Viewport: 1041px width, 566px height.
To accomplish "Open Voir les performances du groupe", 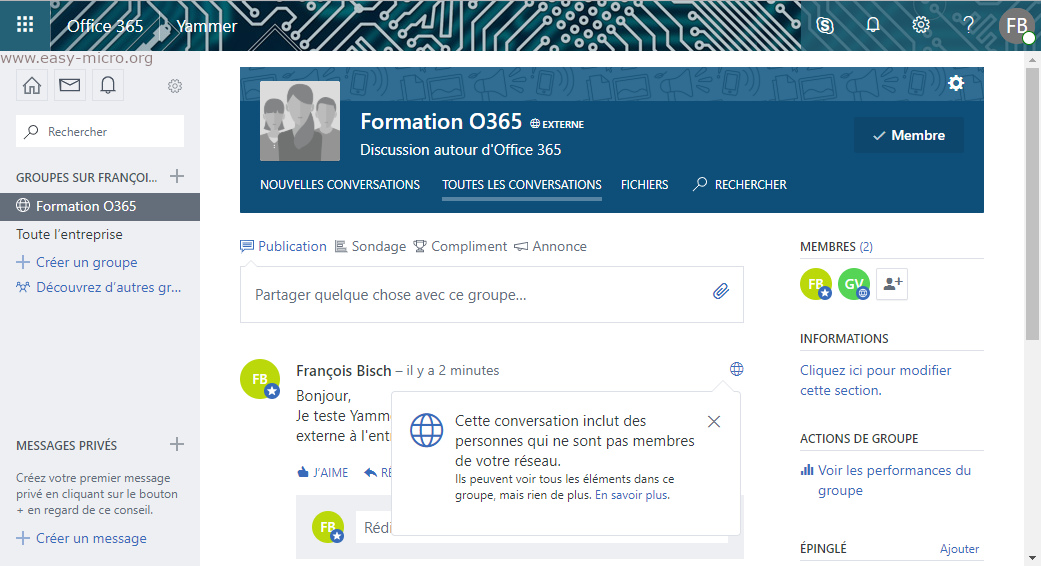I will (x=886, y=480).
